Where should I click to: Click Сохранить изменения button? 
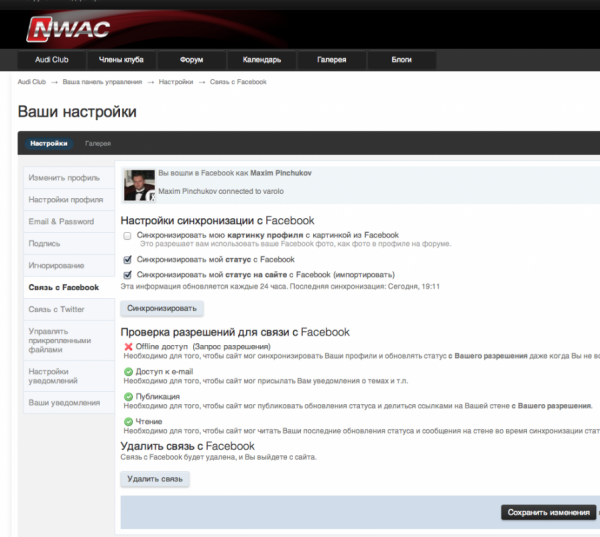pyautogui.click(x=548, y=513)
